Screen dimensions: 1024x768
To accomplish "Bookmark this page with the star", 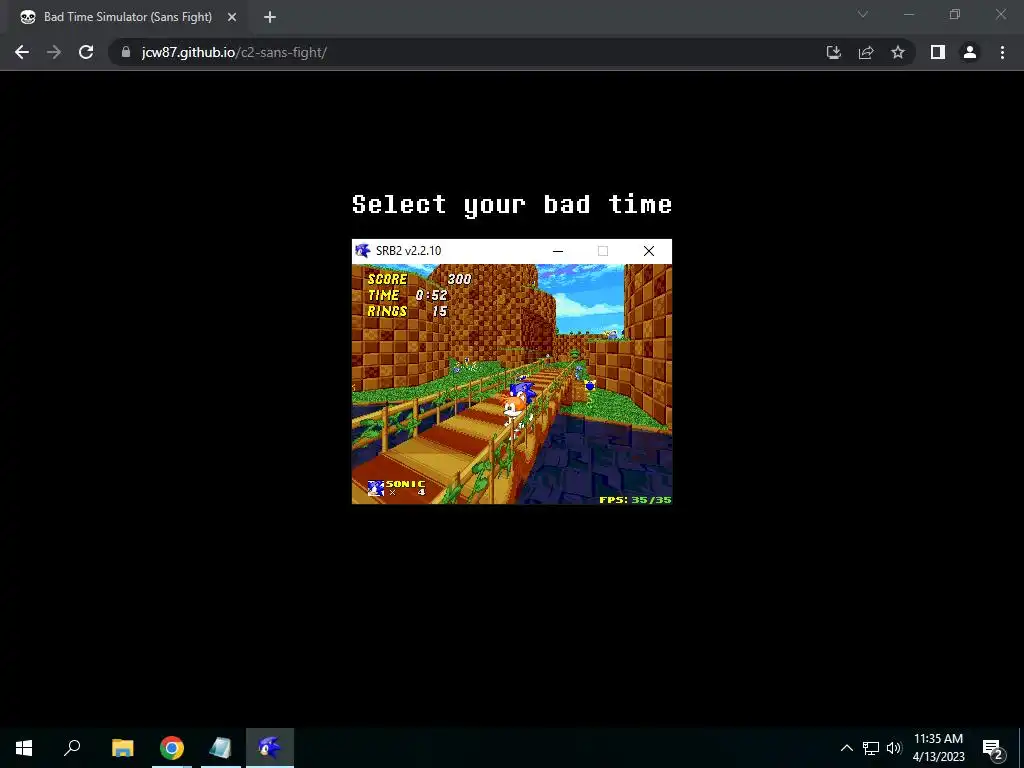I will (x=898, y=52).
